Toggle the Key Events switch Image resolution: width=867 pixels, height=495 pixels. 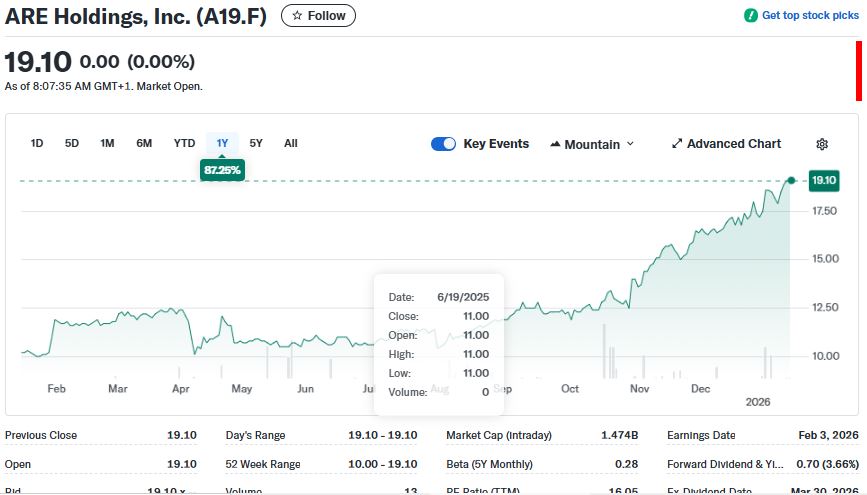click(x=443, y=144)
